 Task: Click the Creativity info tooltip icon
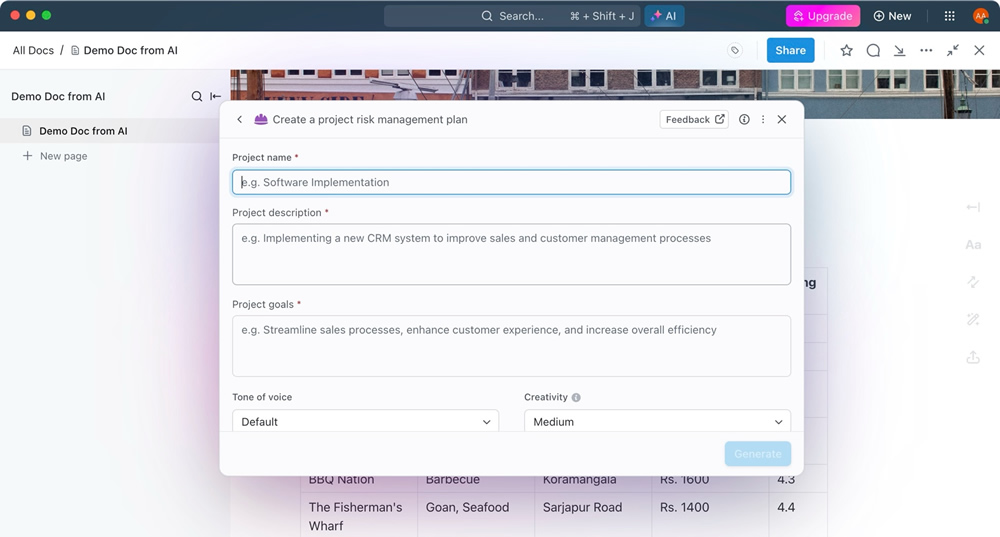(576, 397)
